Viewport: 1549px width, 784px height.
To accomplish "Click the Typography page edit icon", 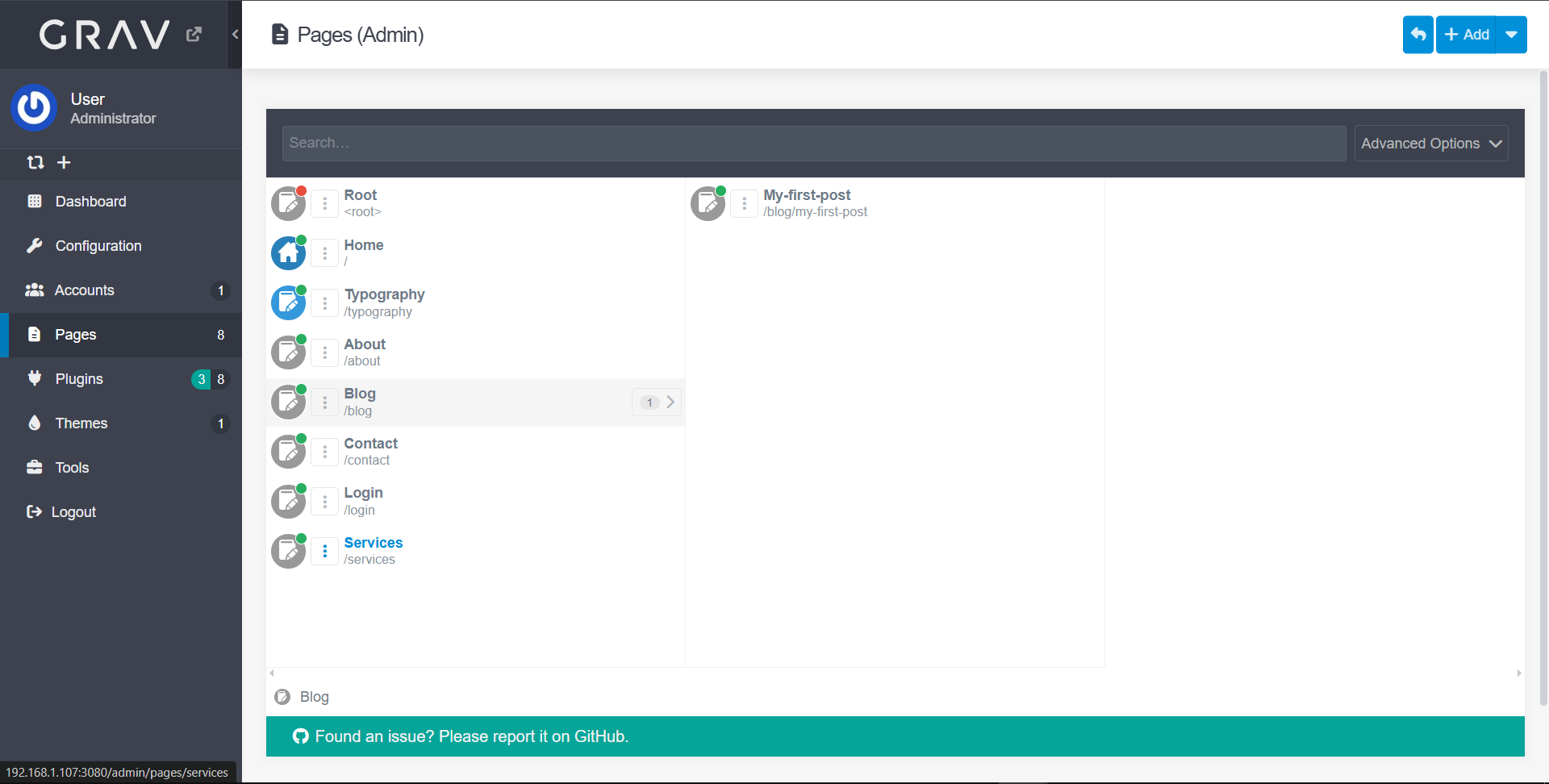I will tap(288, 303).
